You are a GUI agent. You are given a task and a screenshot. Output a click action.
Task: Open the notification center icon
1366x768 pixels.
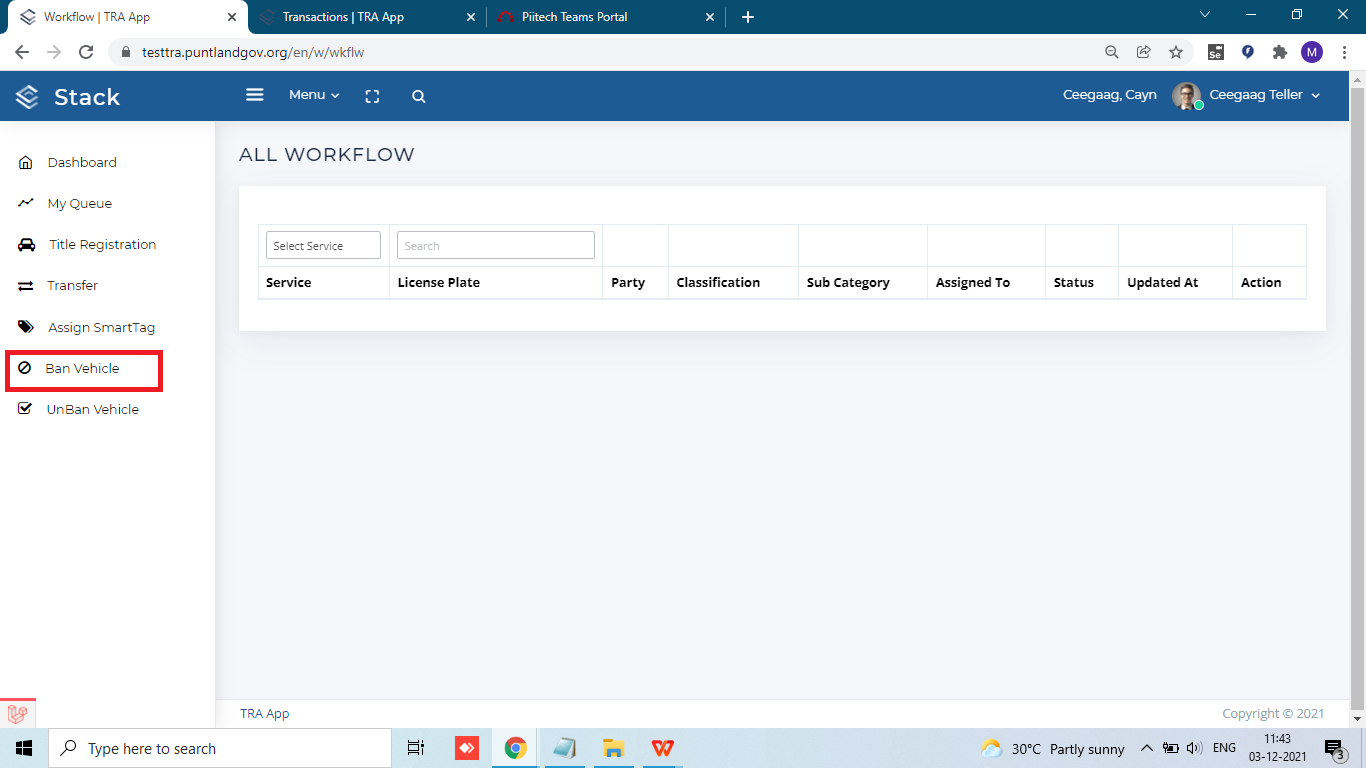pyautogui.click(x=1335, y=748)
